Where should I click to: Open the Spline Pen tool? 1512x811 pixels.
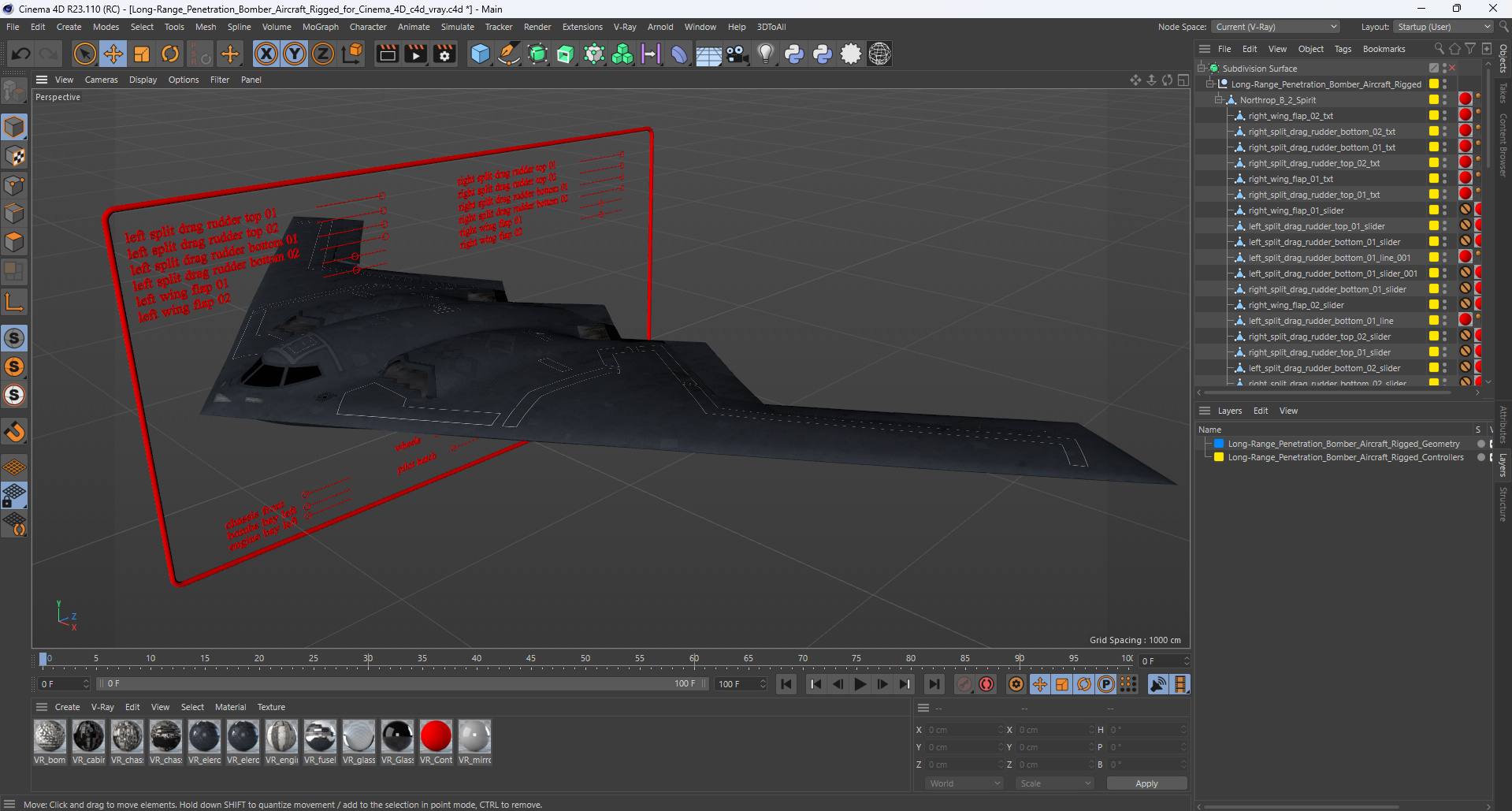[509, 54]
